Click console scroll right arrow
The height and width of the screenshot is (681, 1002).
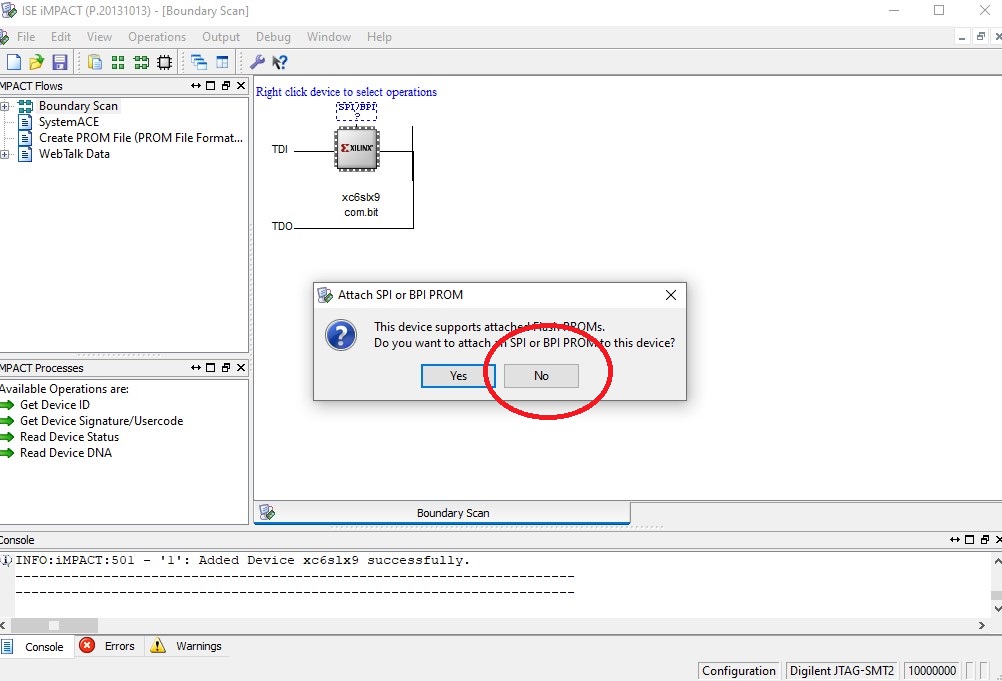pyautogui.click(x=982, y=625)
